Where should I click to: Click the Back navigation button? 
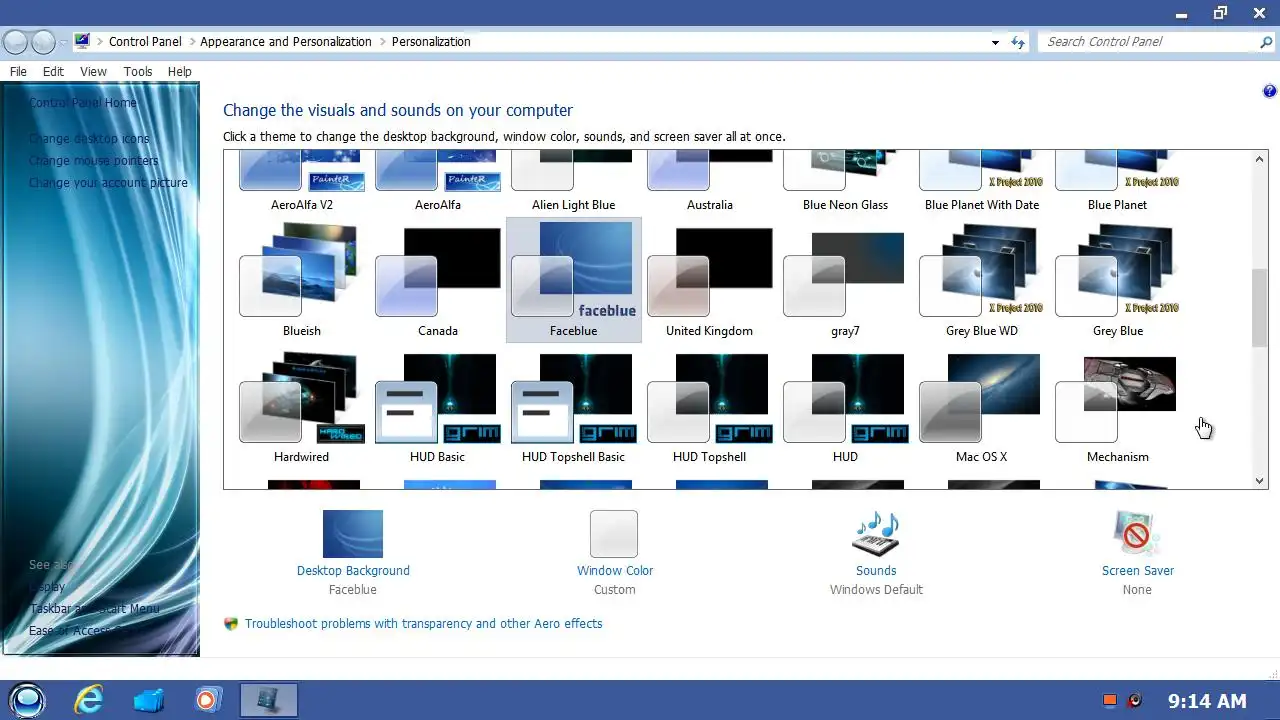point(15,42)
